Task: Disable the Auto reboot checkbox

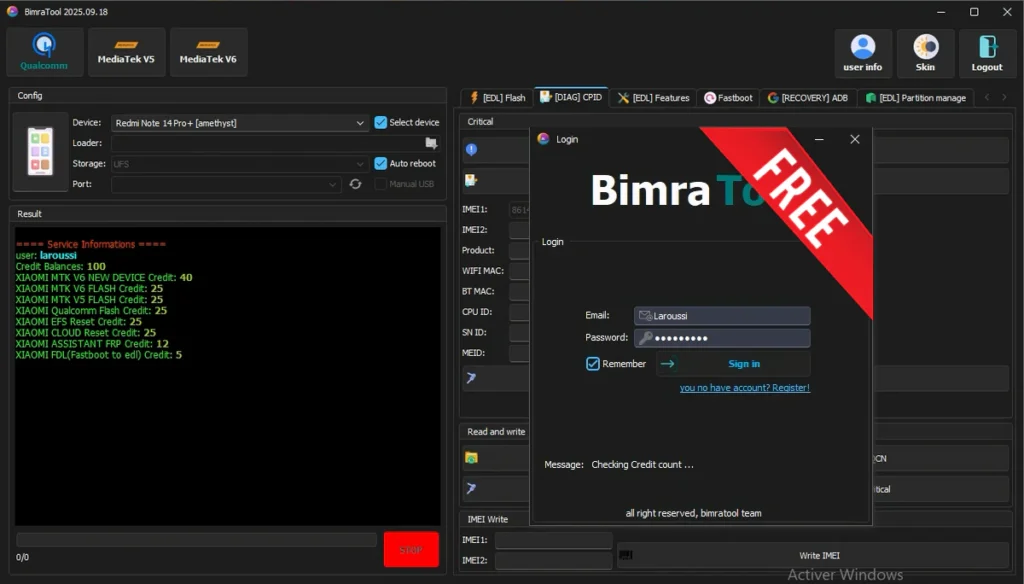Action: (381, 163)
